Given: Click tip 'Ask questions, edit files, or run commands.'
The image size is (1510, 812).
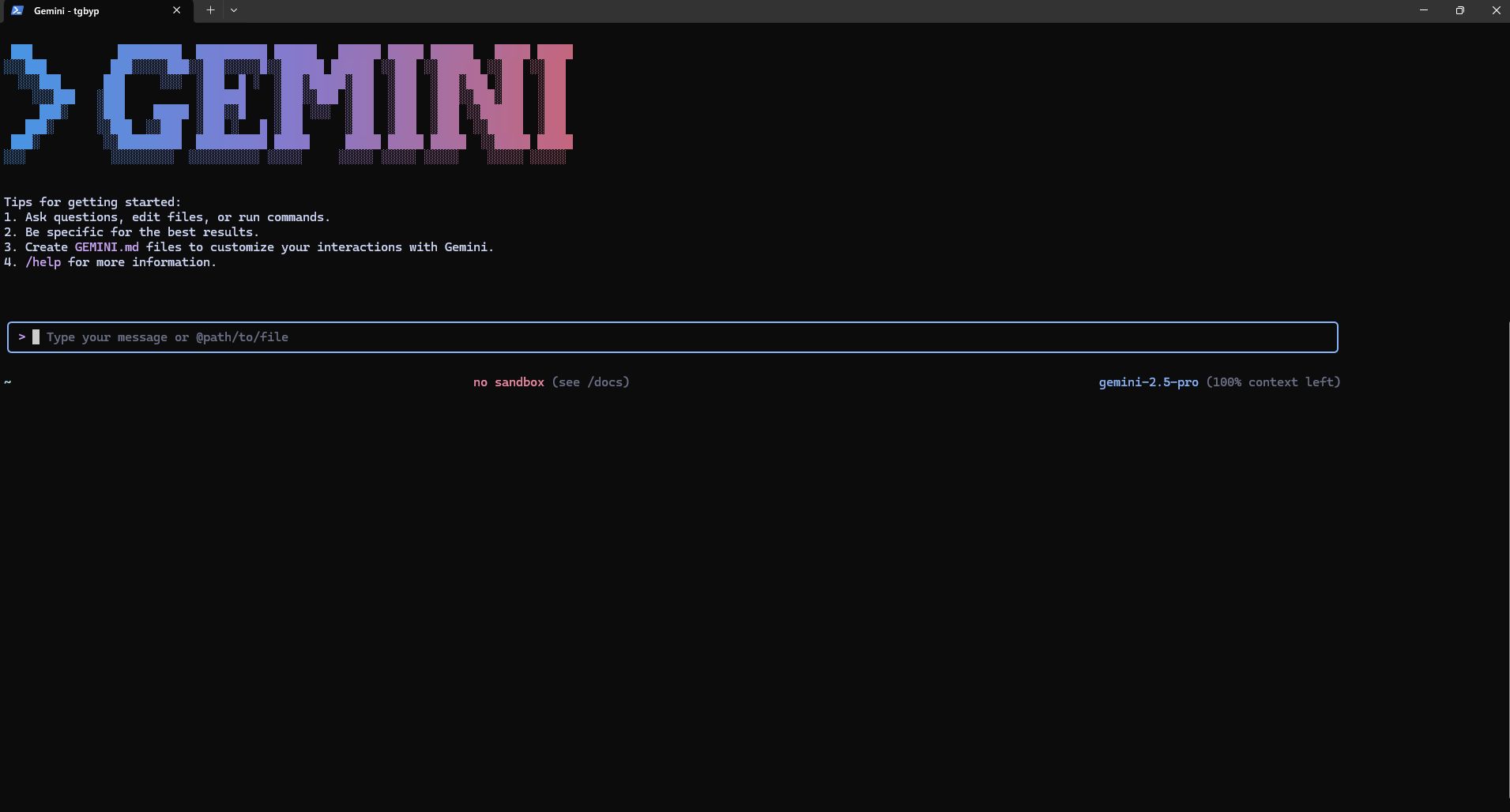Looking at the screenshot, I should [178, 217].
